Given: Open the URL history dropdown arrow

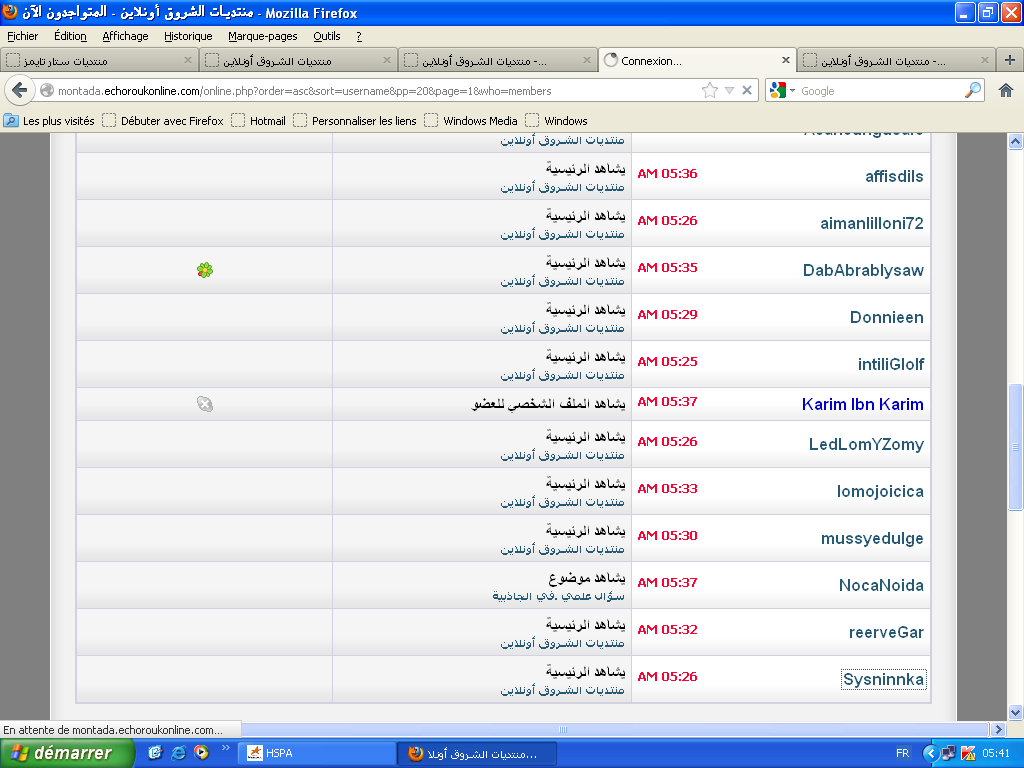Looking at the screenshot, I should [x=729, y=91].
